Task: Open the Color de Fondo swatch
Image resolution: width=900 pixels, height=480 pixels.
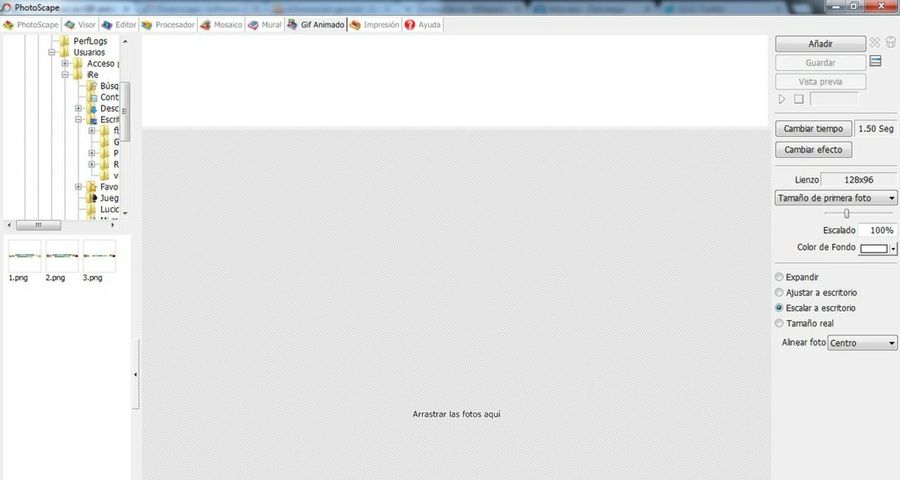Action: pos(873,248)
